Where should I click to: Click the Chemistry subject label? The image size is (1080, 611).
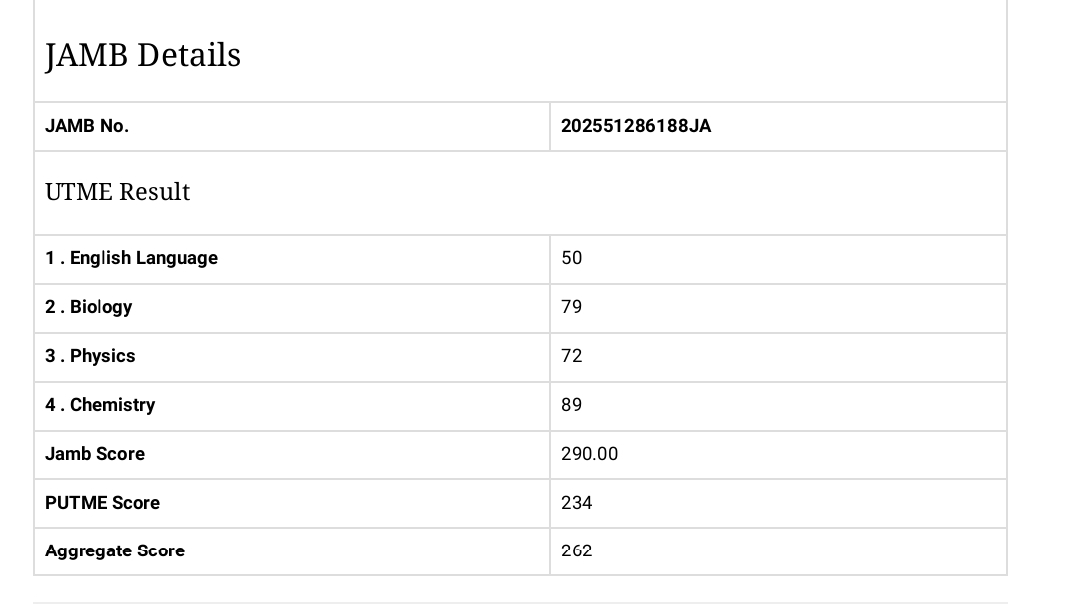point(100,405)
